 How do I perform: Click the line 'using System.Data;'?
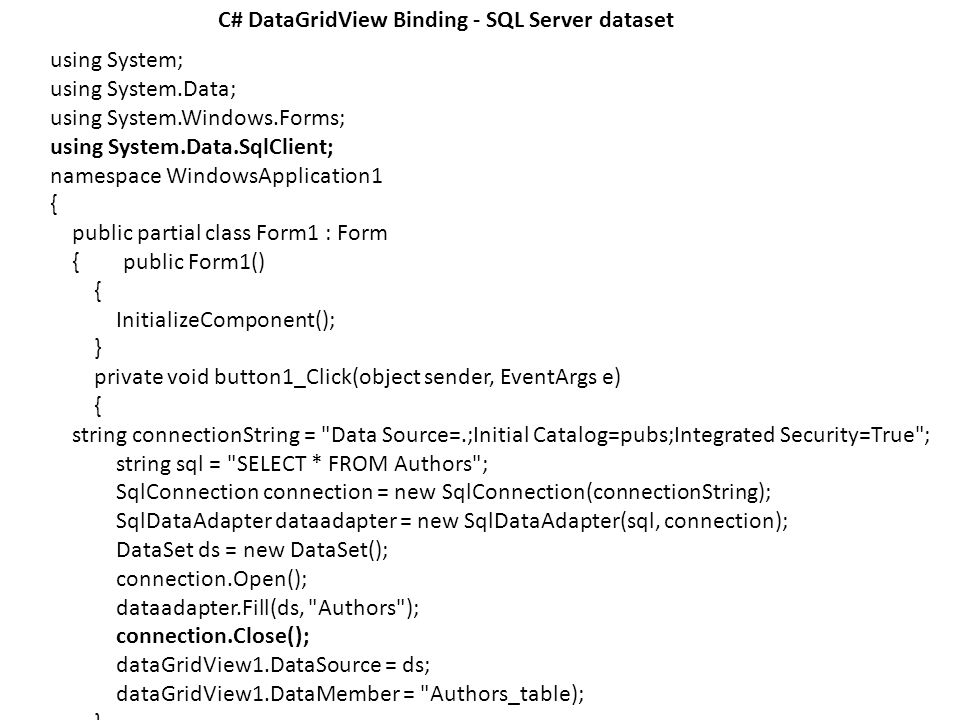tap(143, 89)
